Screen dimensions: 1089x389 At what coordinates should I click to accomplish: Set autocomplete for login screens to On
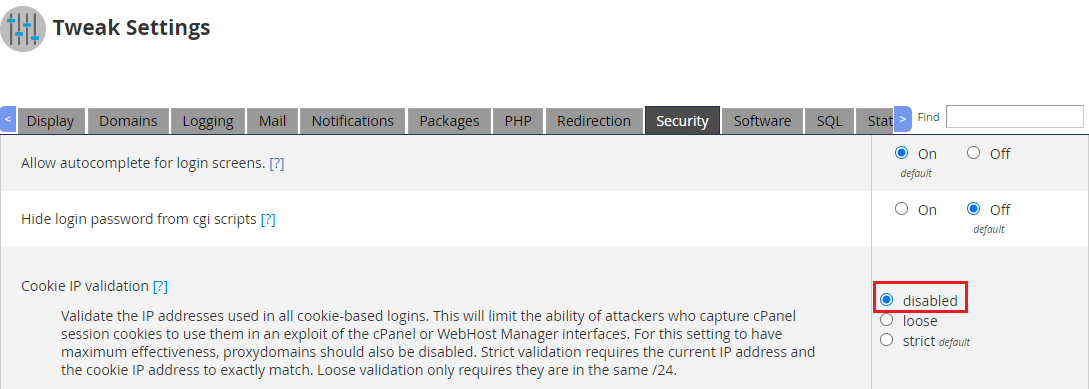tap(901, 153)
